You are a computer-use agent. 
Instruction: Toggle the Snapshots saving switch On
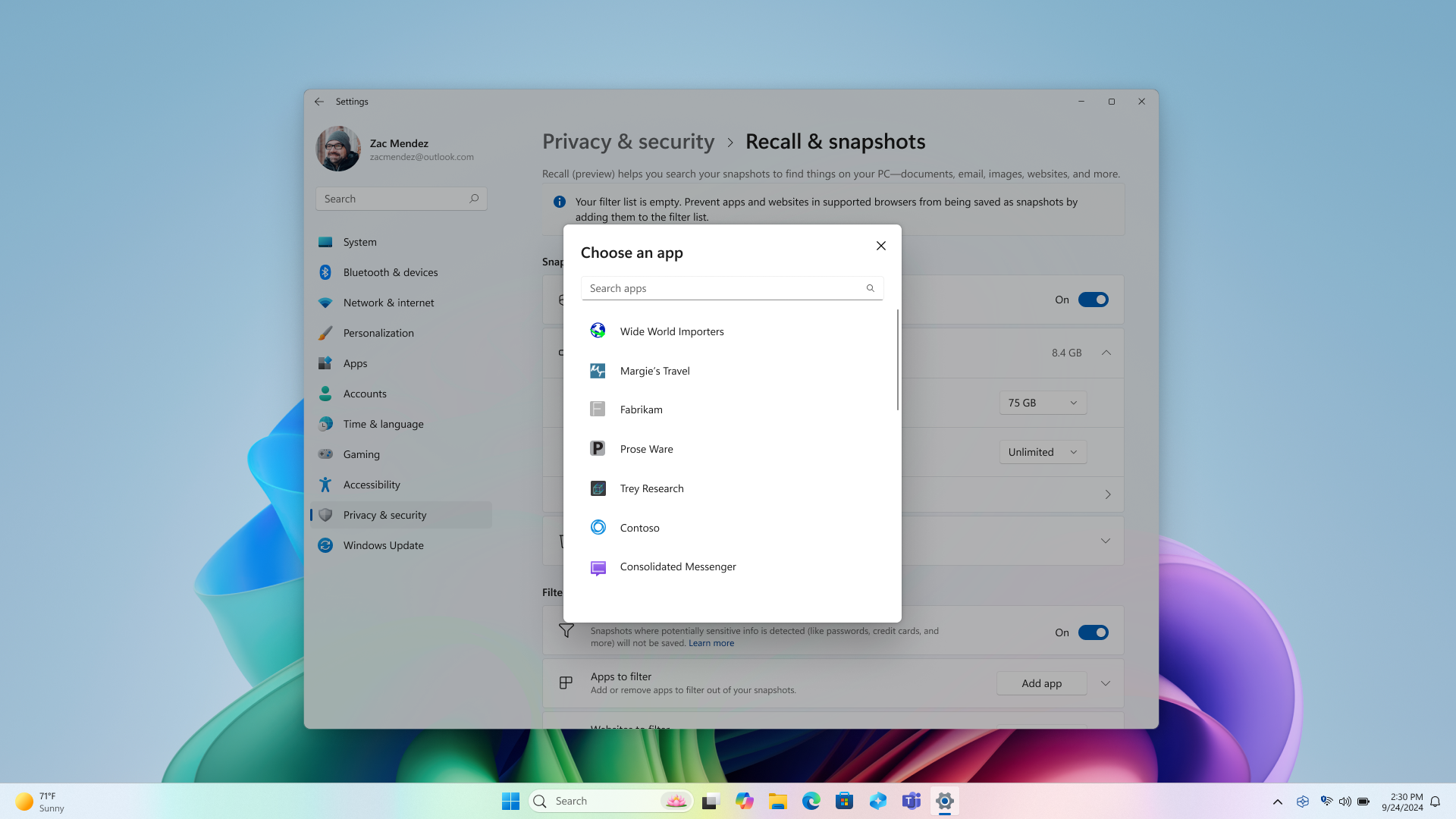click(1093, 299)
